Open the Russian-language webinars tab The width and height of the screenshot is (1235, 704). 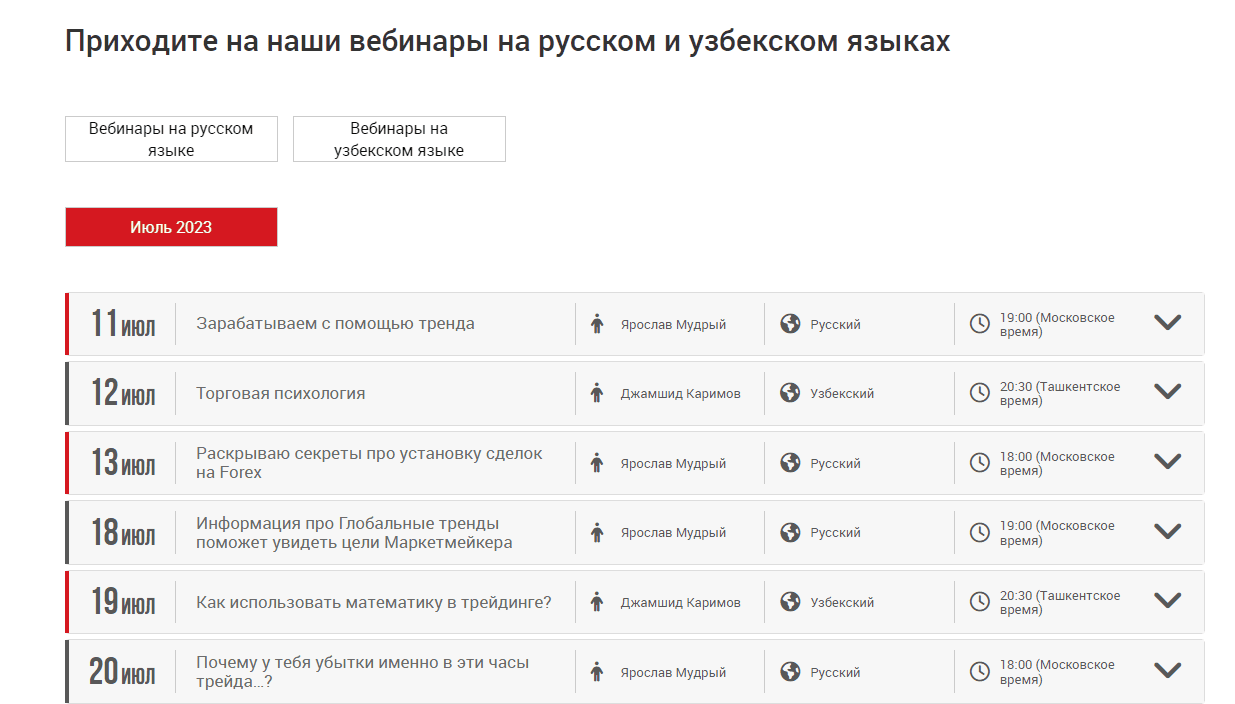tap(171, 139)
